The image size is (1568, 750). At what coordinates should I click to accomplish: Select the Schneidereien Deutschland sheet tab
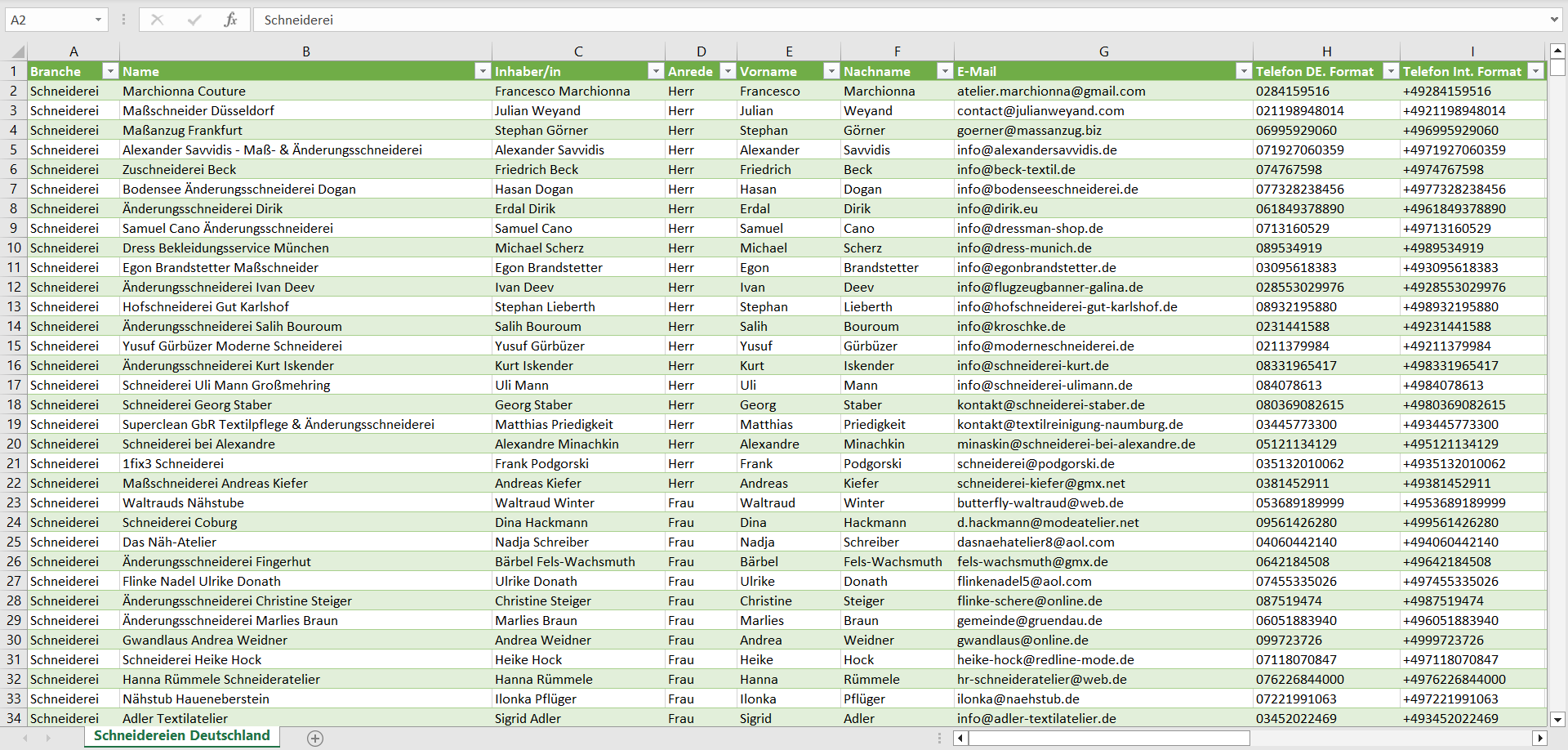coord(181,736)
